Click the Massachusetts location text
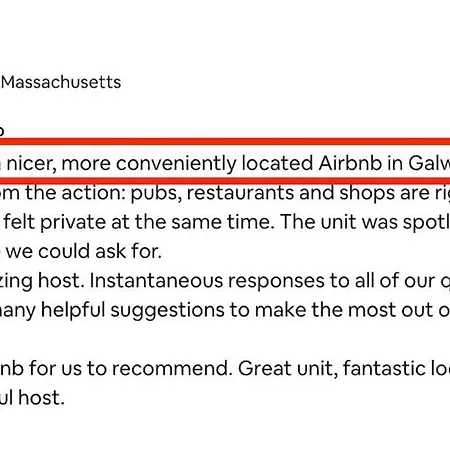Screen dimensions: 450x450 (x=61, y=82)
